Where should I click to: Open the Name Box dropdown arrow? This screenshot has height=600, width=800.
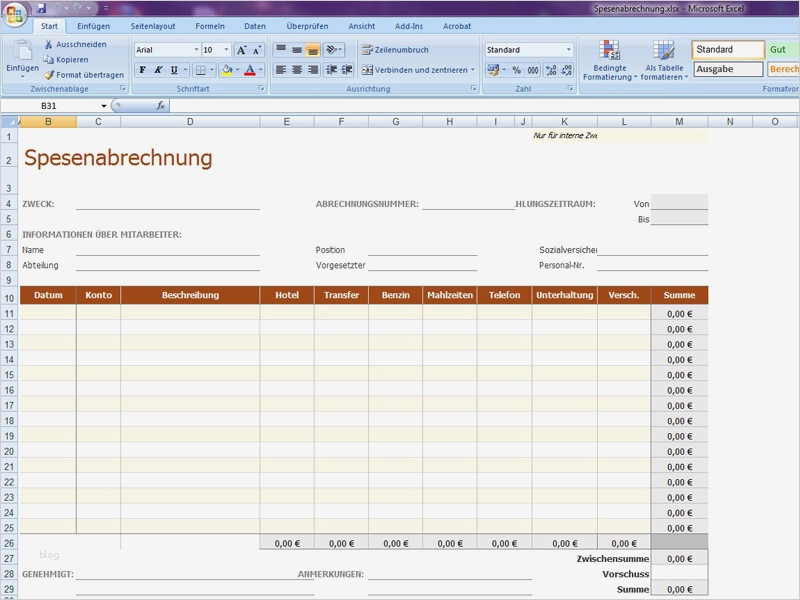click(x=104, y=106)
